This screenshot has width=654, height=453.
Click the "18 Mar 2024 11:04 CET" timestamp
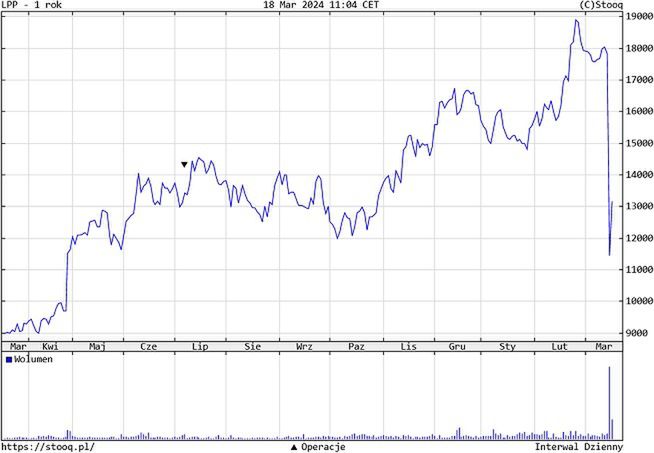321,5
